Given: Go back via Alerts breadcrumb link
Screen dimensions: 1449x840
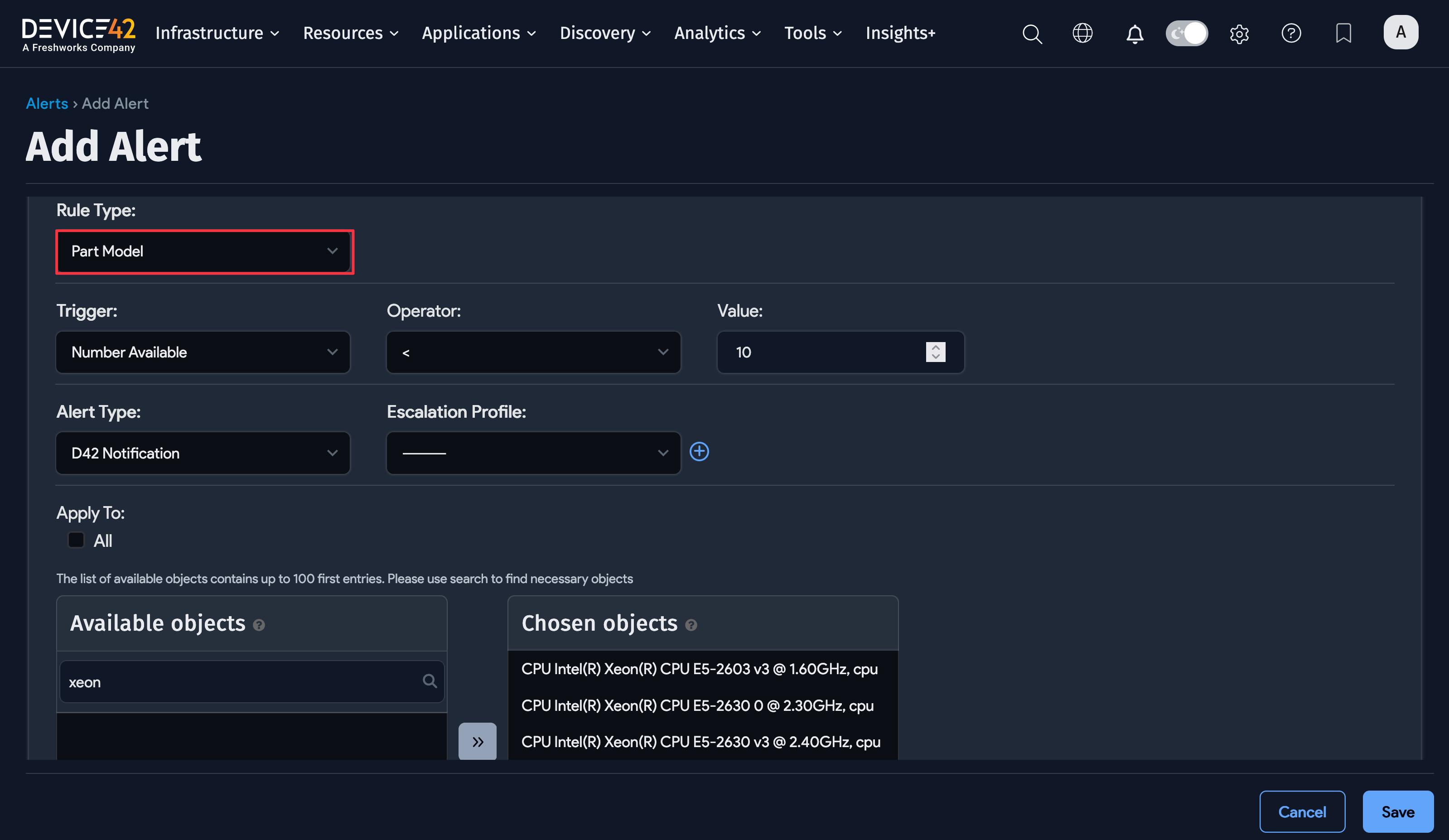Looking at the screenshot, I should click(47, 103).
